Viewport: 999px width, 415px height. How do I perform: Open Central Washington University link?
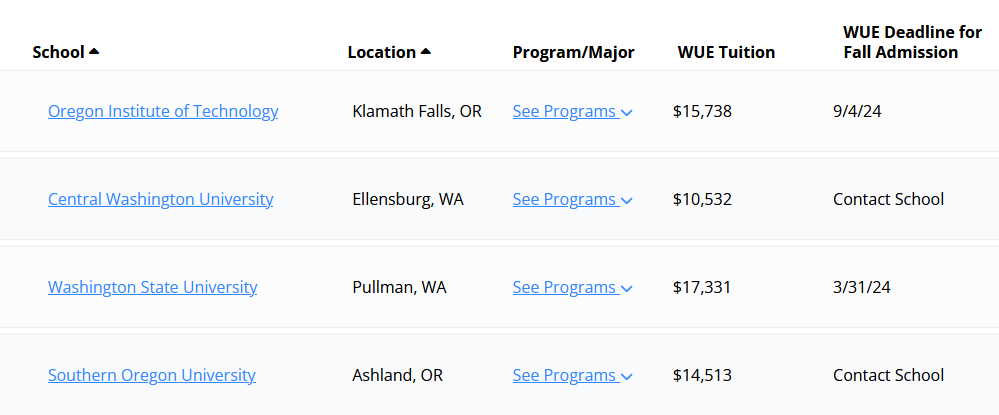pyautogui.click(x=161, y=200)
